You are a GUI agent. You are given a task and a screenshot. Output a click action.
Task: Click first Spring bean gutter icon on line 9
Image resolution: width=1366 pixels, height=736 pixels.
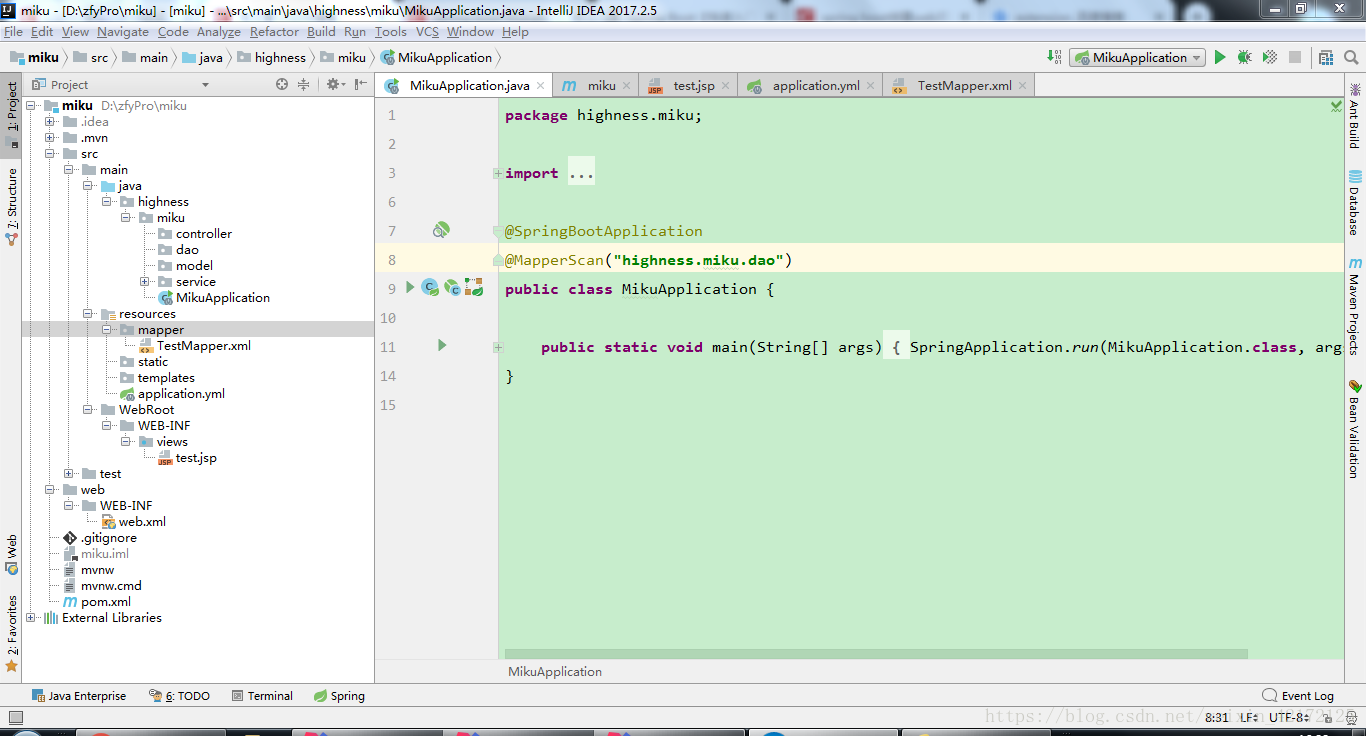(x=430, y=288)
